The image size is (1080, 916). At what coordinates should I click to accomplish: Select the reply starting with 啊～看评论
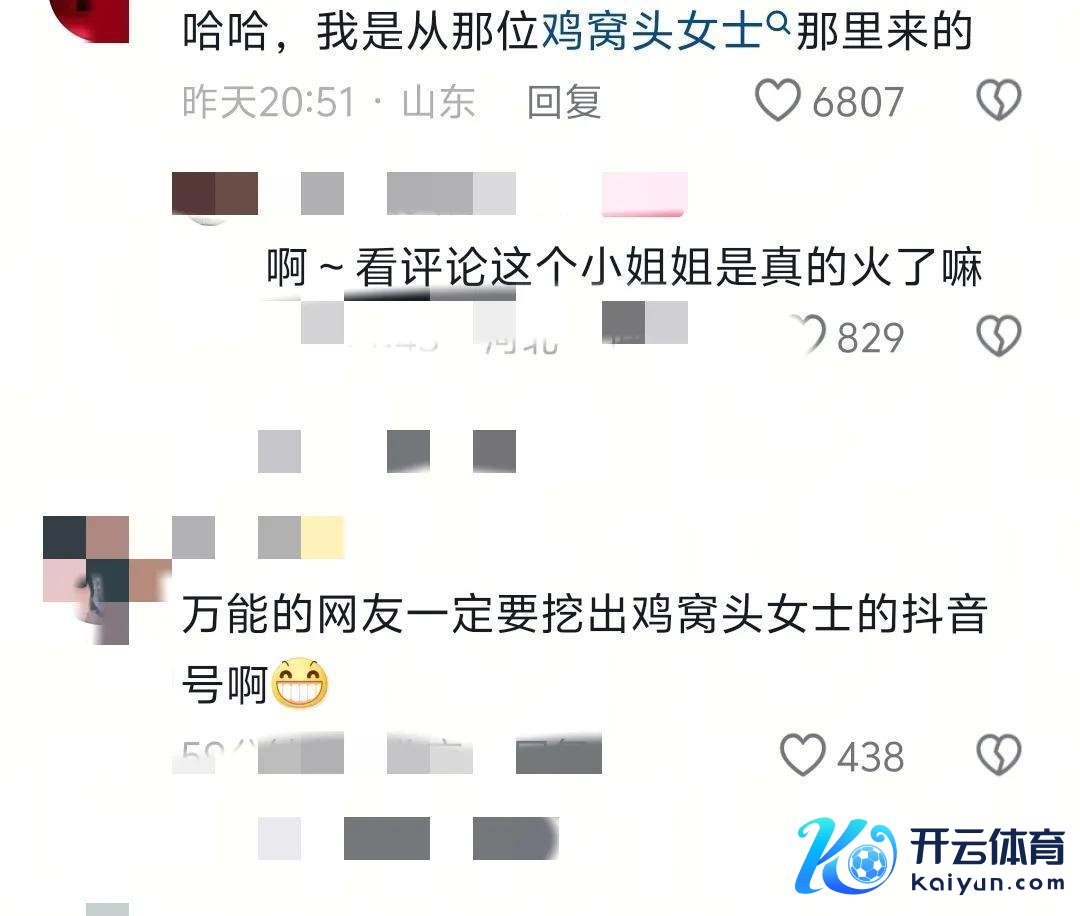point(624,267)
